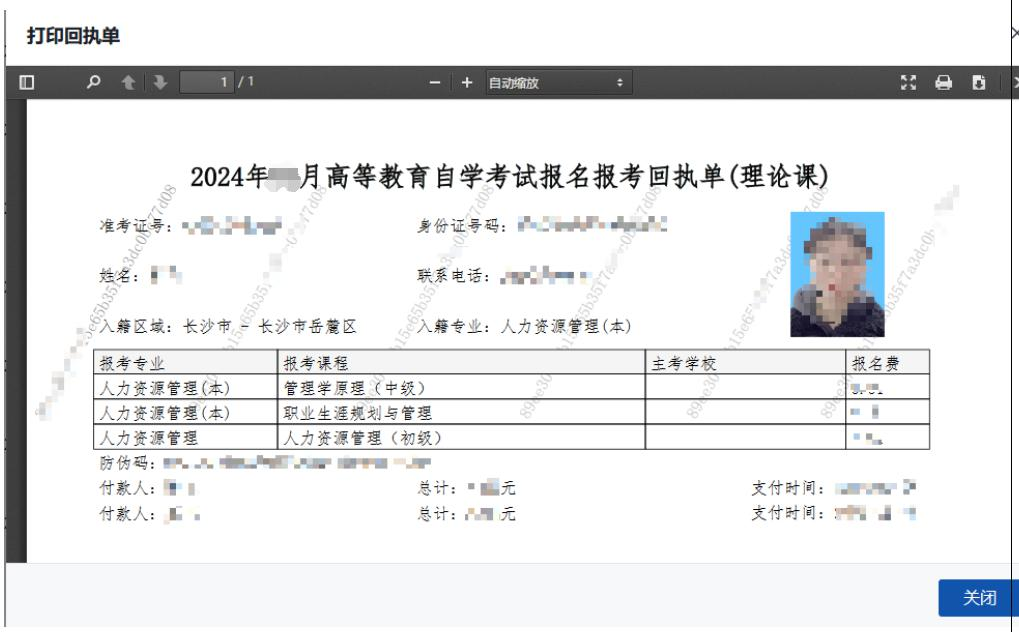Screen dimensions: 1019x632
Task: Go to the next page arrow
Action: point(160,83)
